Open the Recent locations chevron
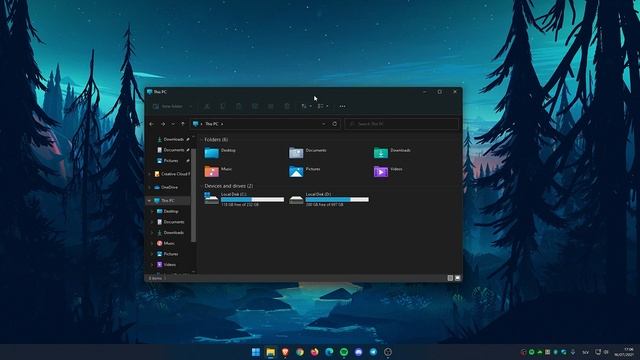Viewport: 640px width, 360px height. (173, 124)
